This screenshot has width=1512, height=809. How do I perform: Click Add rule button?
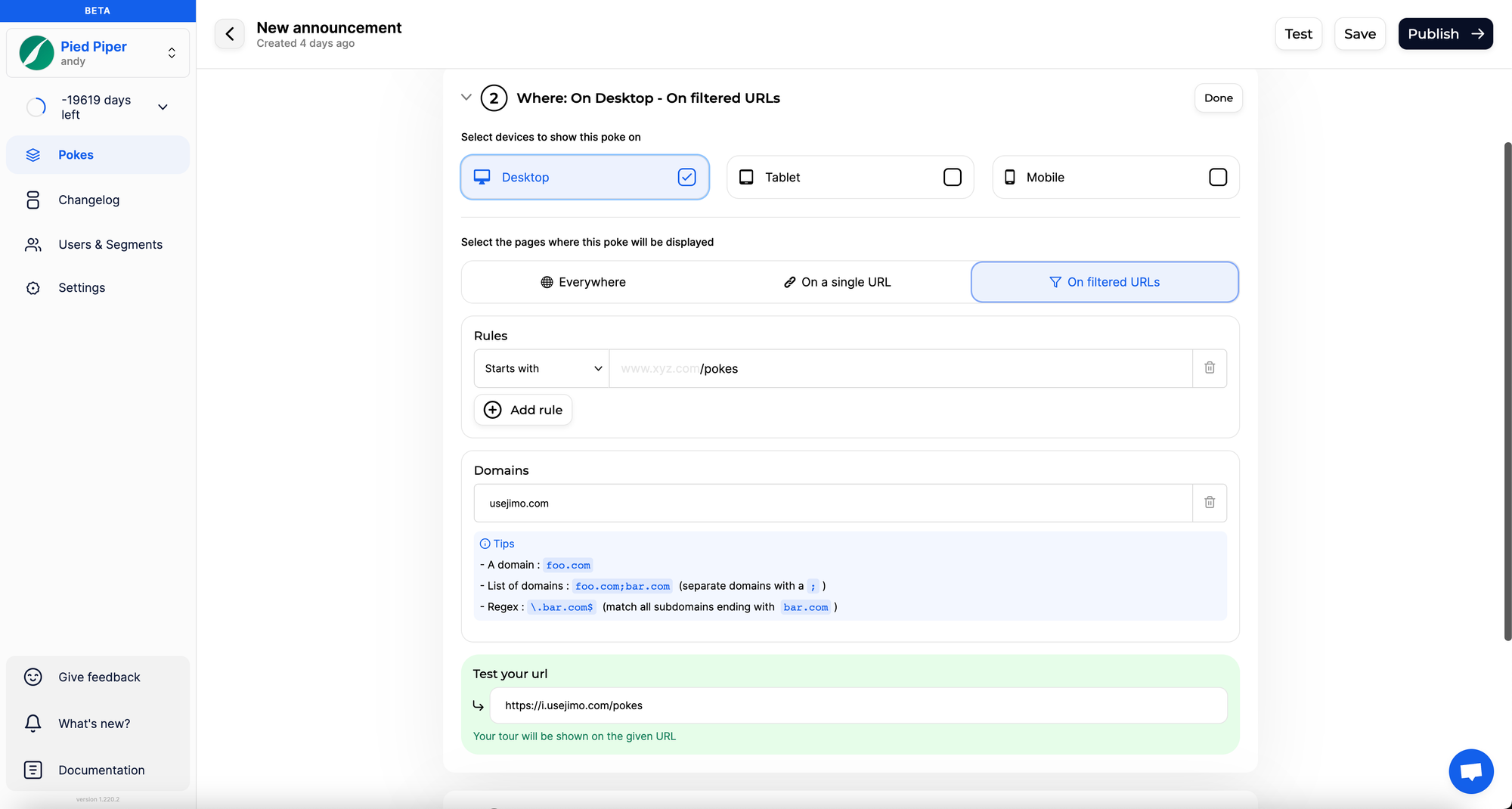click(x=523, y=410)
